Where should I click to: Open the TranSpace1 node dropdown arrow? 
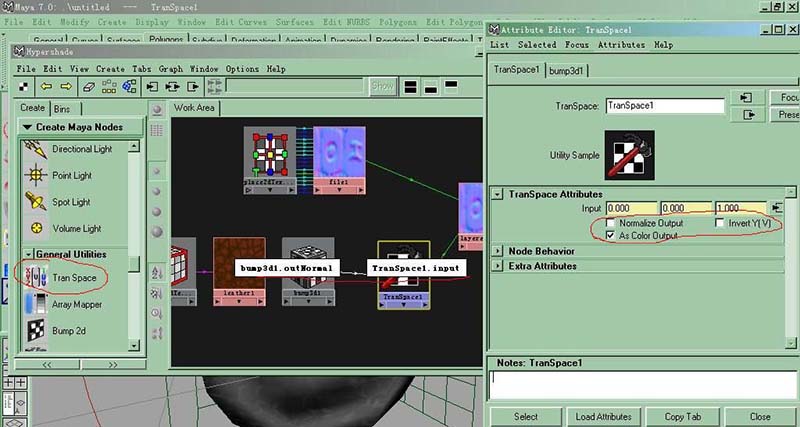pos(404,305)
